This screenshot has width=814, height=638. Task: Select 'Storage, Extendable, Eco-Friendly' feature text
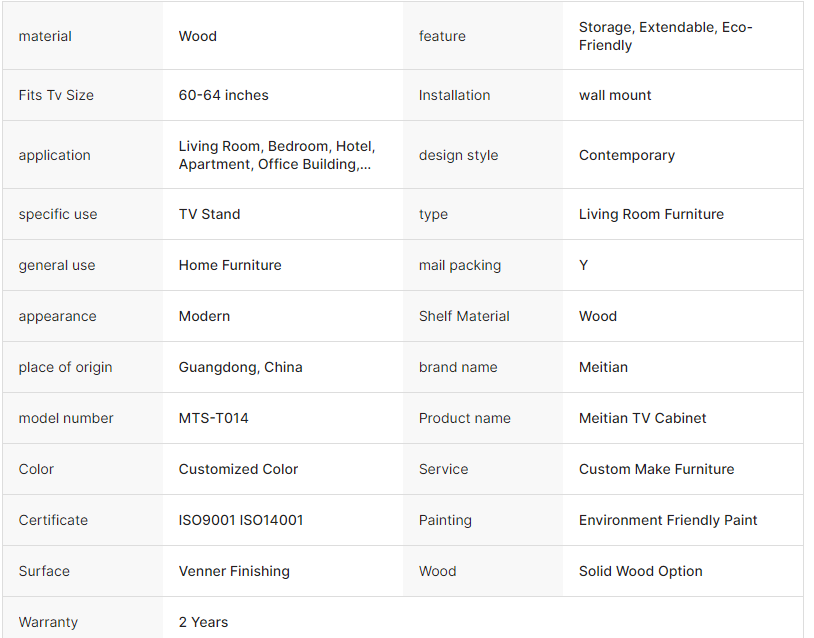click(x=665, y=36)
